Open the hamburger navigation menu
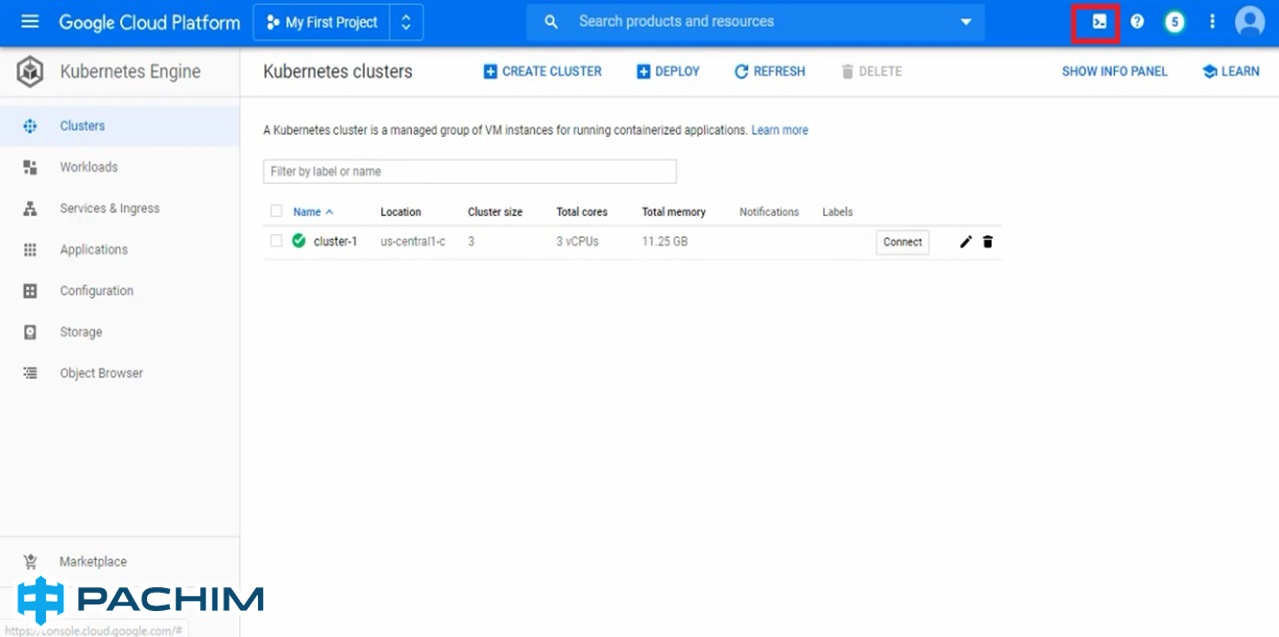This screenshot has height=637, width=1279. pos(30,22)
